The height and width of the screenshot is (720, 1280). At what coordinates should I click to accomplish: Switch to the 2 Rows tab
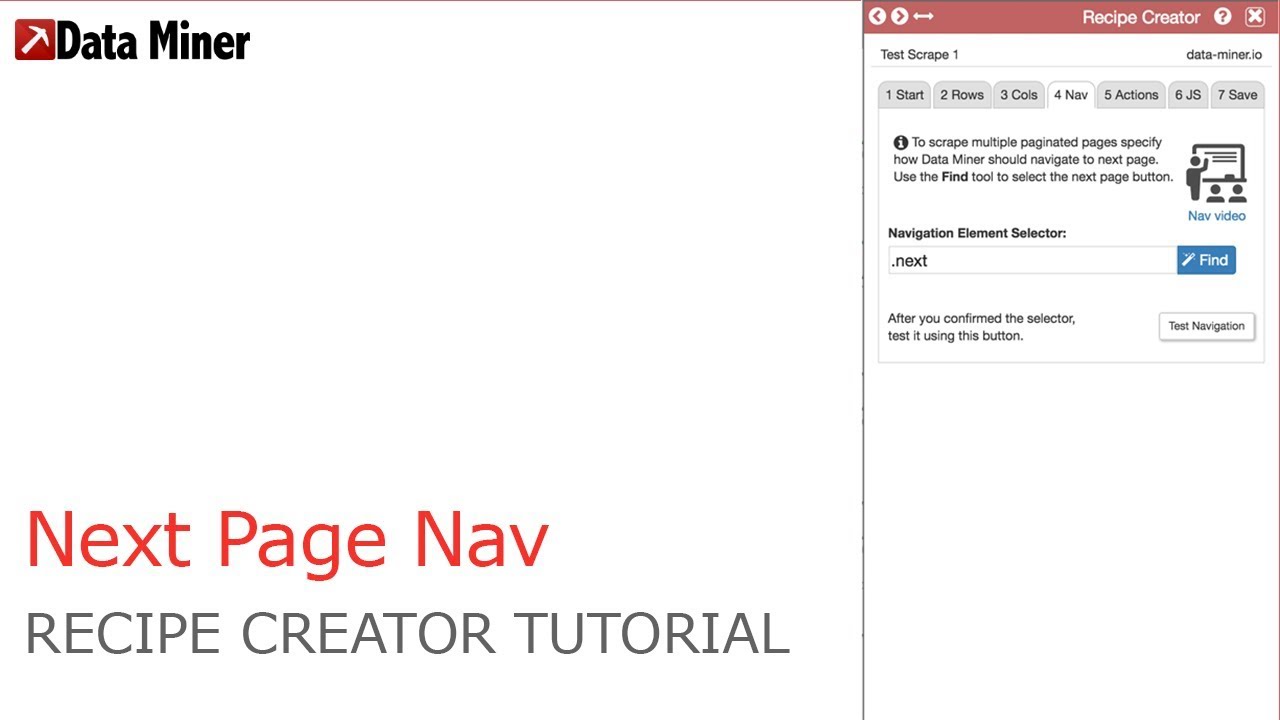[962, 95]
